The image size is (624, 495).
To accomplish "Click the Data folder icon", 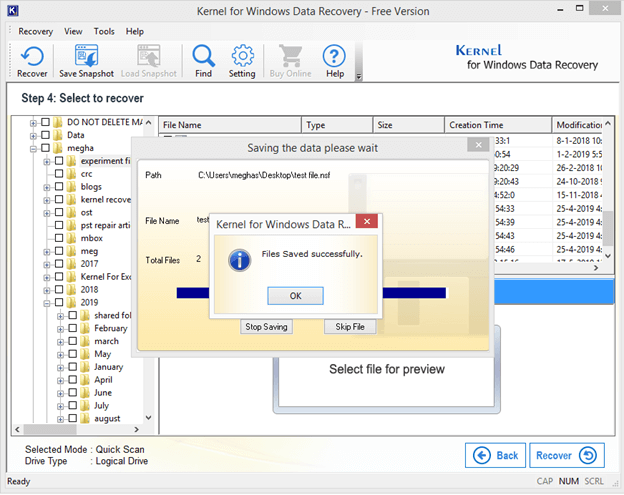I will tap(58, 135).
